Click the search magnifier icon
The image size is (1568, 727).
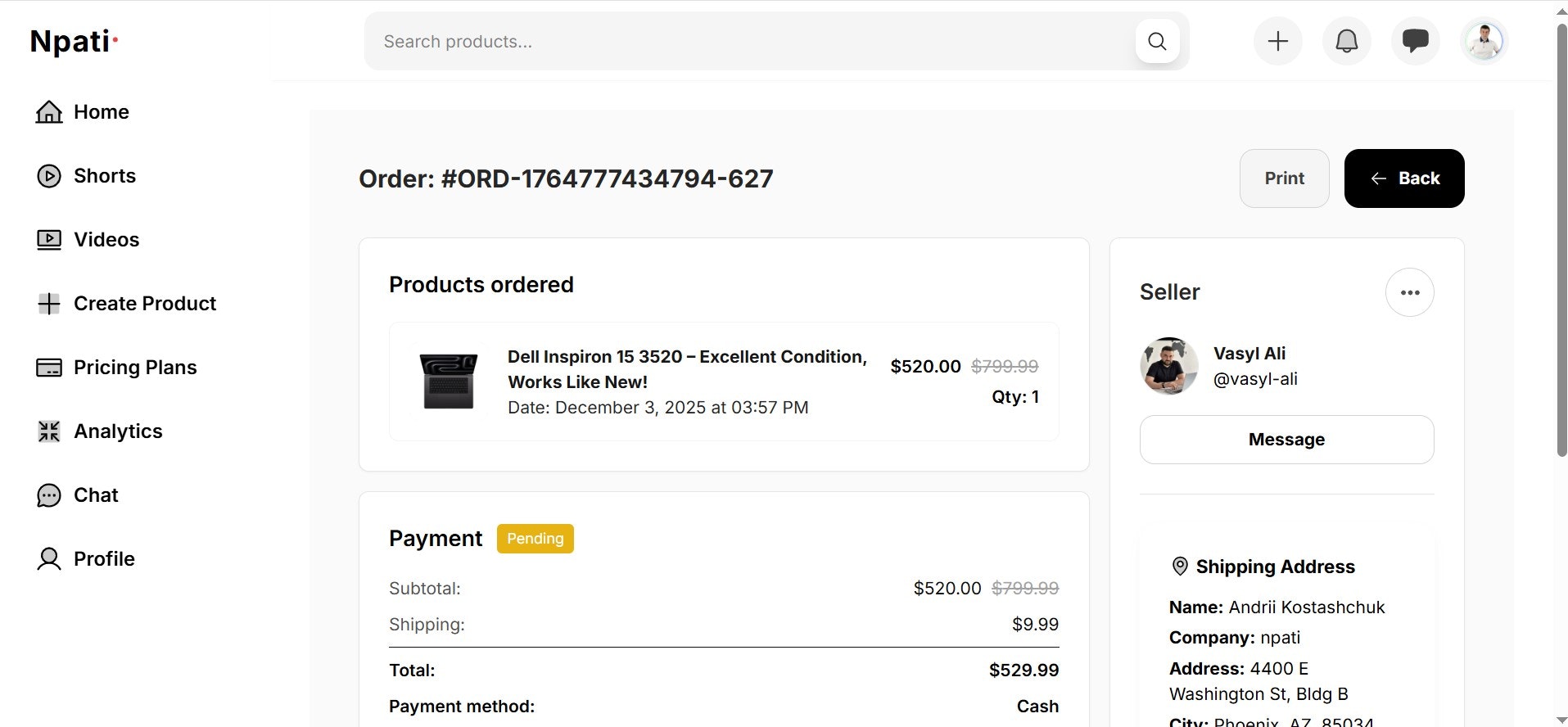(1157, 41)
